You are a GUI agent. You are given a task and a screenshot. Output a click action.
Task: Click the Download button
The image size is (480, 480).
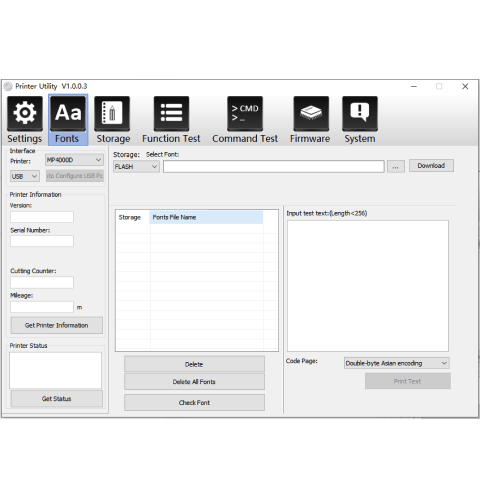pyautogui.click(x=431, y=166)
